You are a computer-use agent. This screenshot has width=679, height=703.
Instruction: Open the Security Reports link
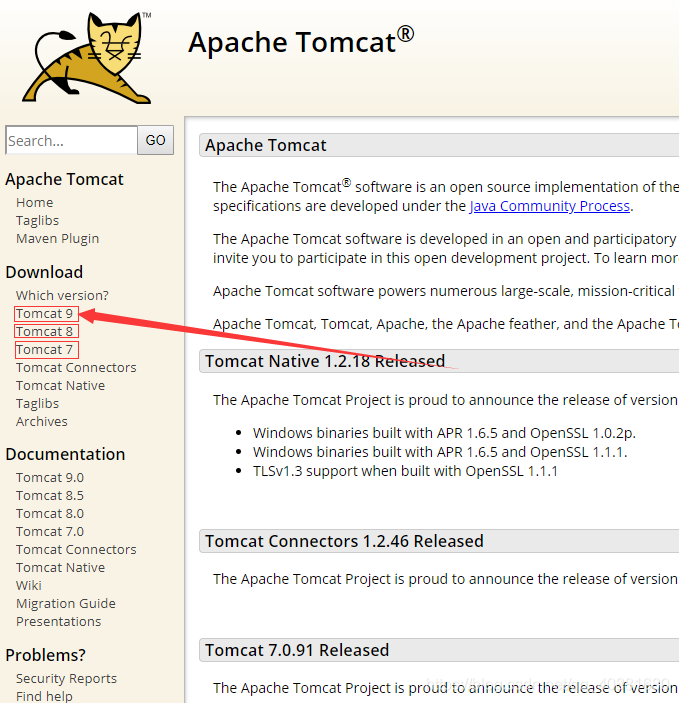click(x=66, y=678)
